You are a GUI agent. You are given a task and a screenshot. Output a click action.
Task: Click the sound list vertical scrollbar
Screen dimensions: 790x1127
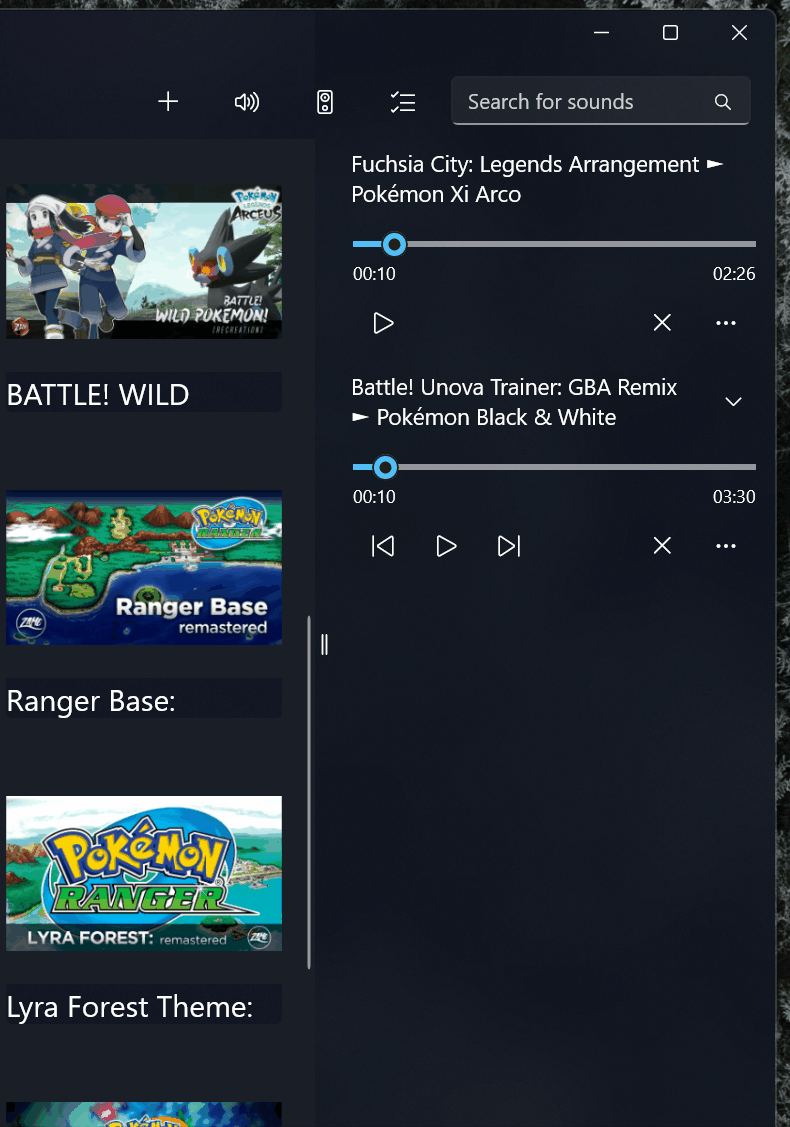click(309, 792)
